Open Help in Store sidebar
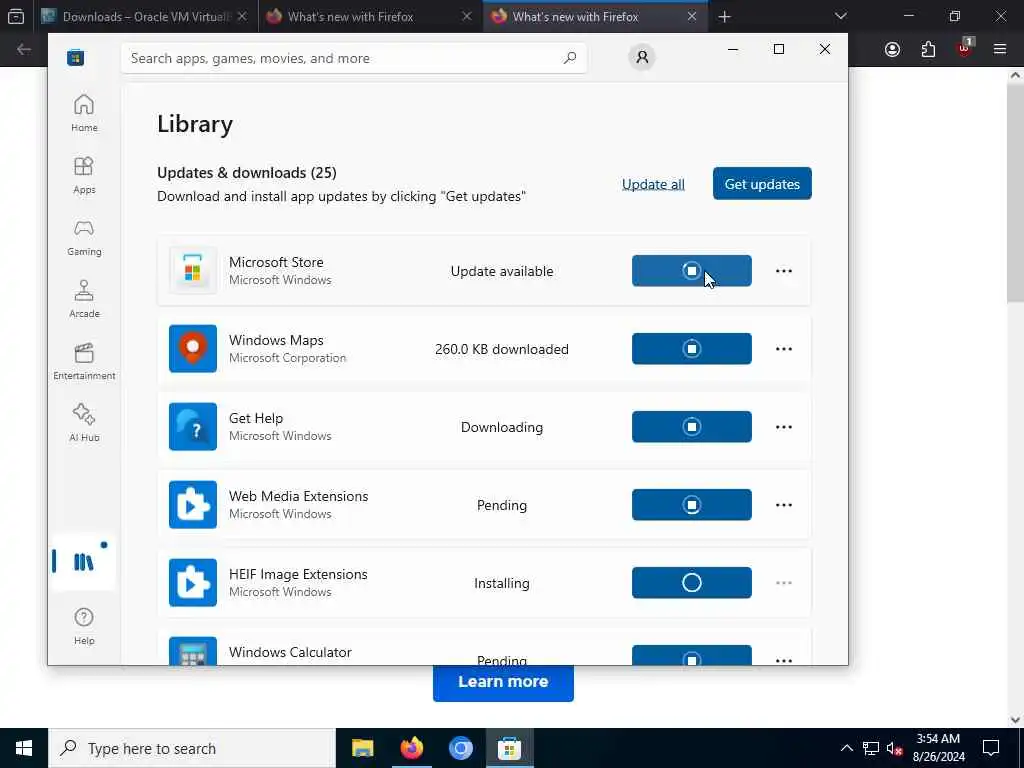The height and width of the screenshot is (768, 1024). pyautogui.click(x=84, y=626)
